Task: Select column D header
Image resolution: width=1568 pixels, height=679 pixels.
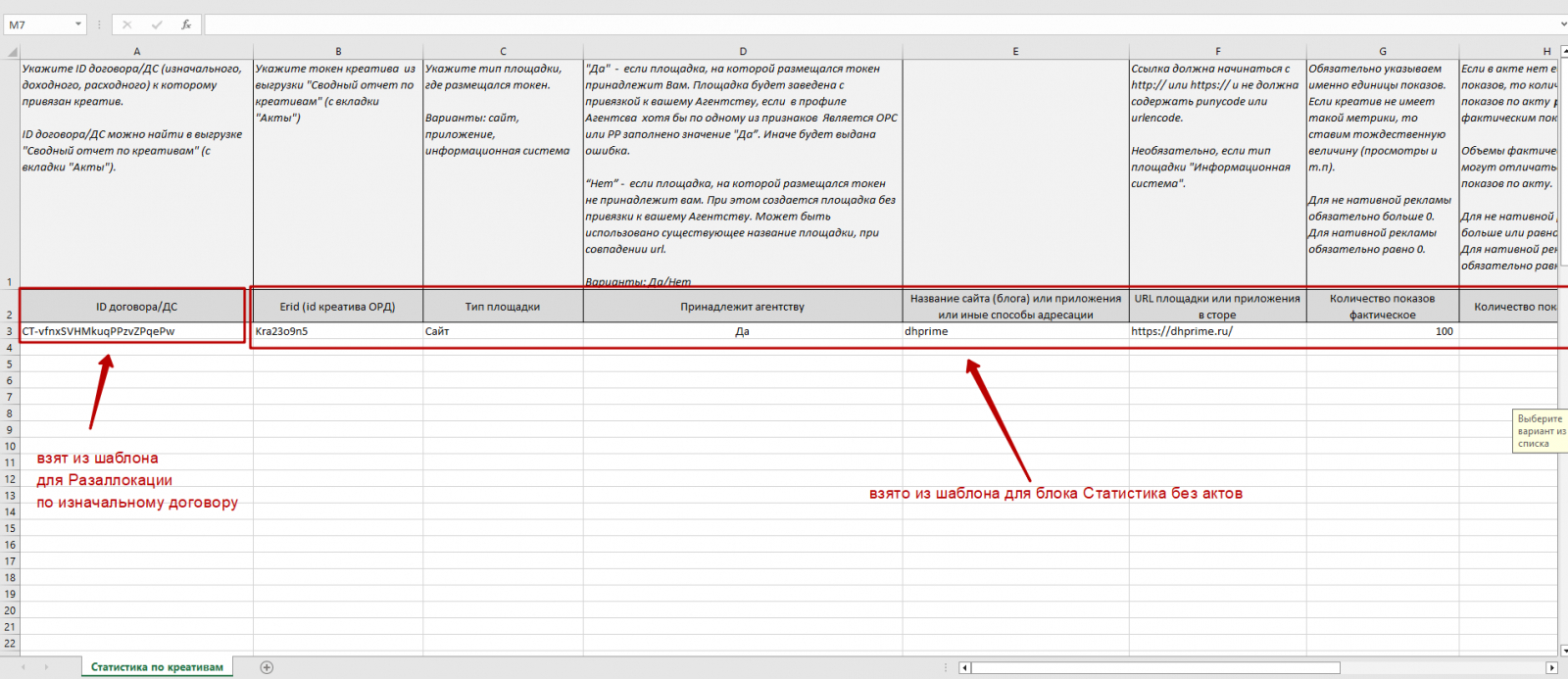Action: [743, 52]
